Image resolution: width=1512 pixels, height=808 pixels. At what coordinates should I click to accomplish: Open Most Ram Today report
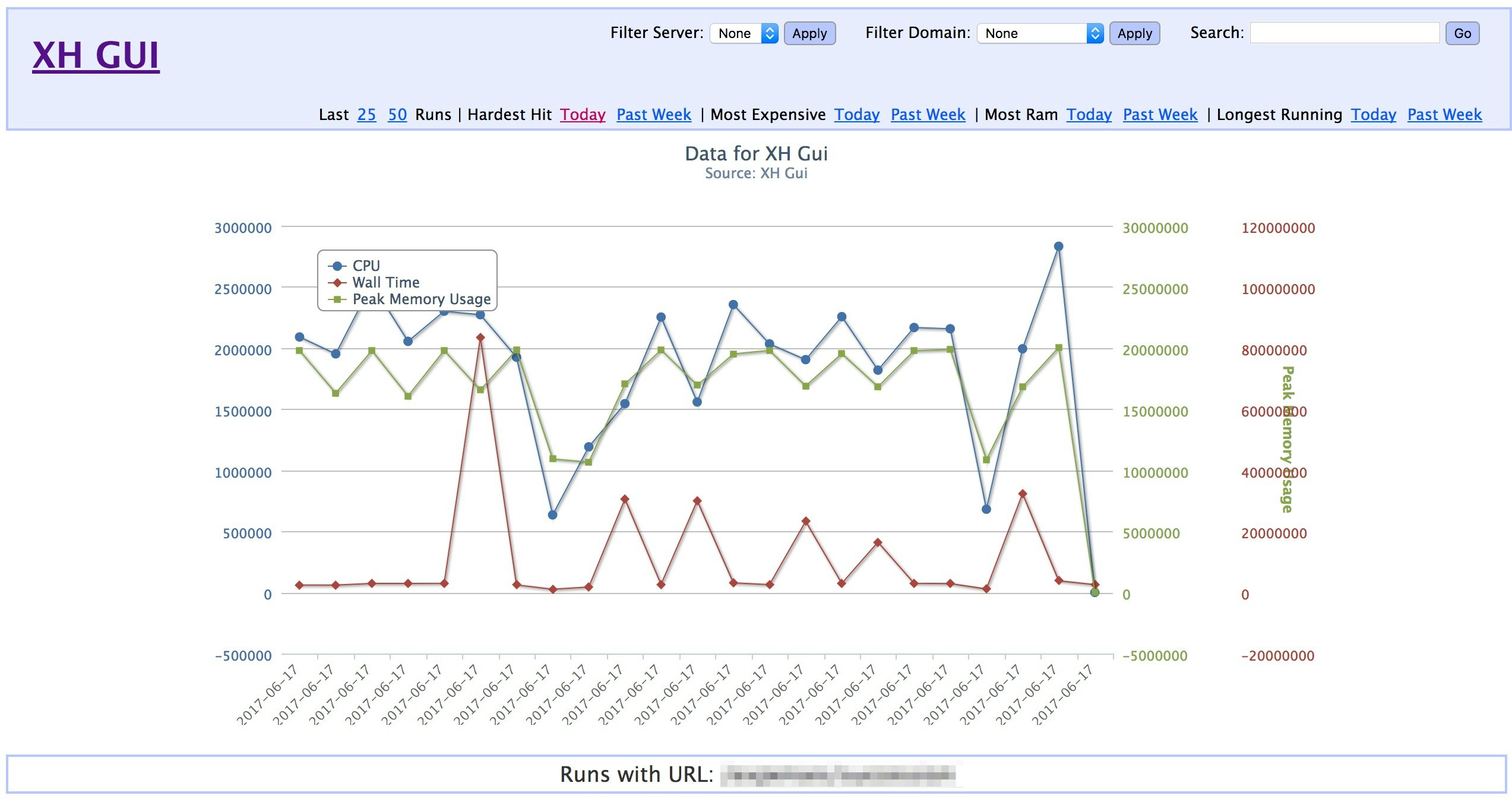[1089, 114]
